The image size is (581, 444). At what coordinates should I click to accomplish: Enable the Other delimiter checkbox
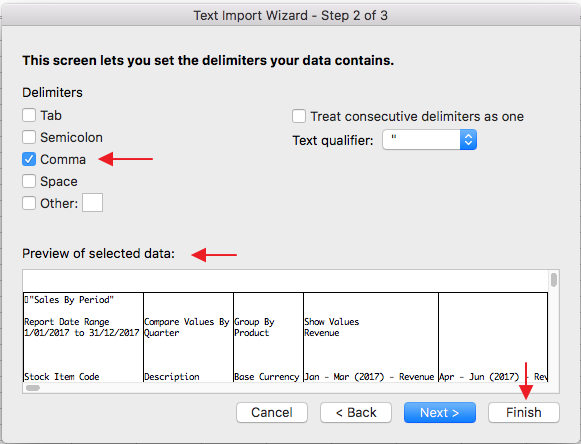(29, 203)
